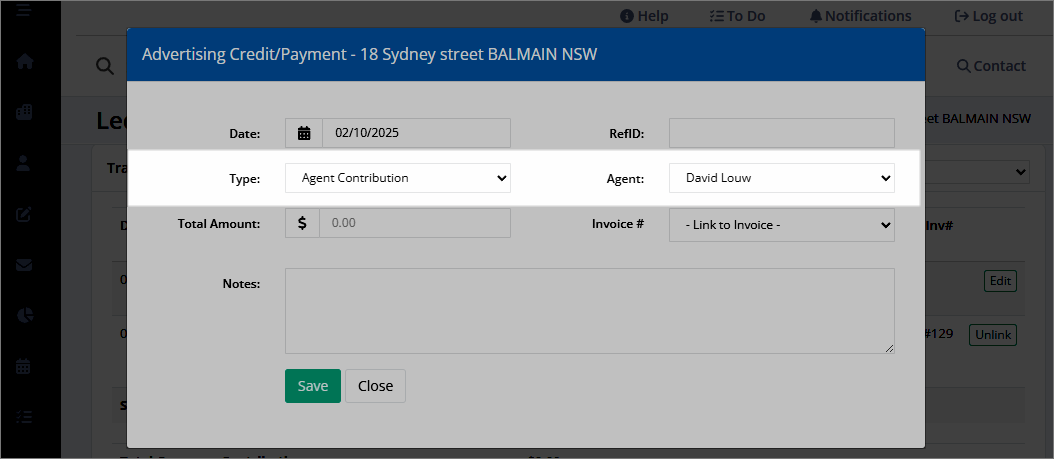Viewport: 1054px width, 459px height.
Task: Click inside the Notes text area
Action: [x=590, y=311]
